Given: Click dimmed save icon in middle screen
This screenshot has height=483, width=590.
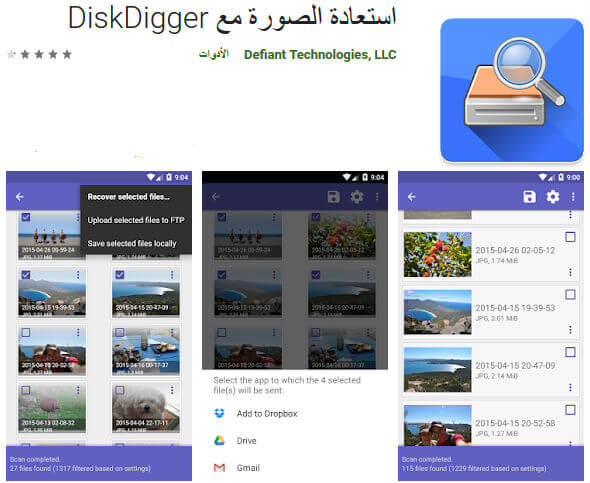Looking at the screenshot, I should point(333,197).
